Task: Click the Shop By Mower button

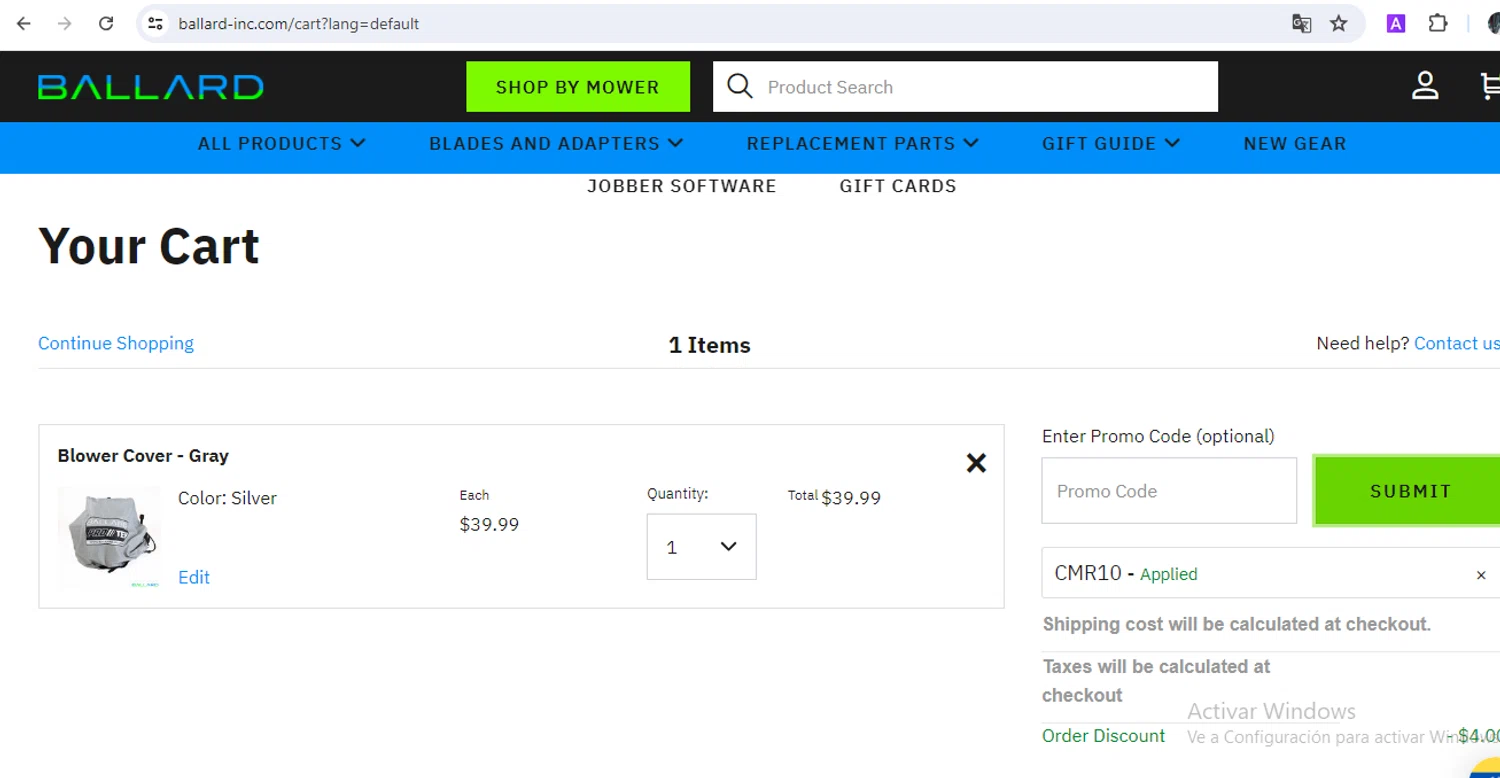Action: coord(578,87)
